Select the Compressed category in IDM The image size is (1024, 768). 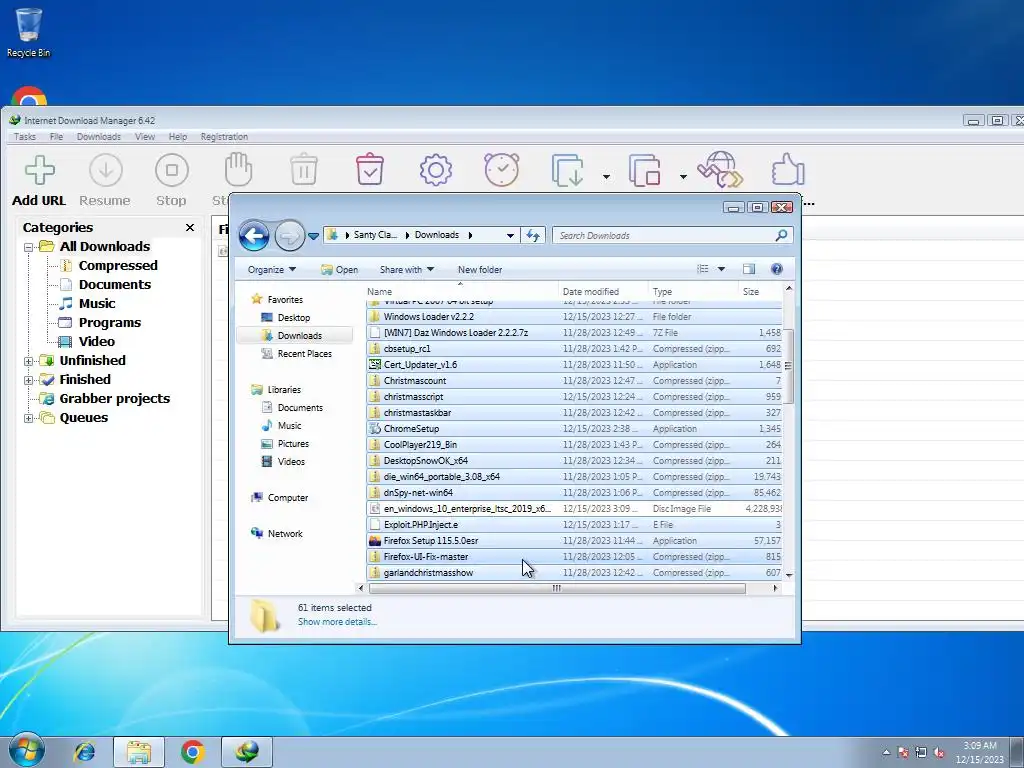[118, 265]
